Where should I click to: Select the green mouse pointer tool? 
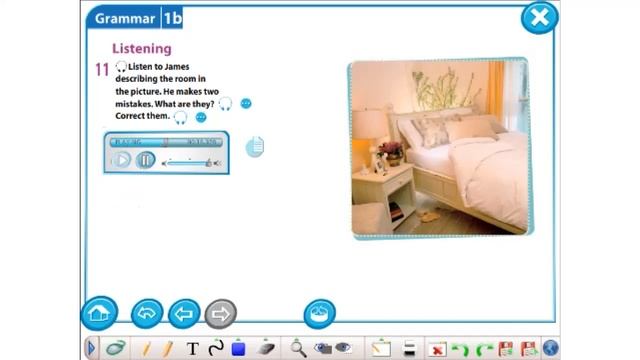click(116, 348)
